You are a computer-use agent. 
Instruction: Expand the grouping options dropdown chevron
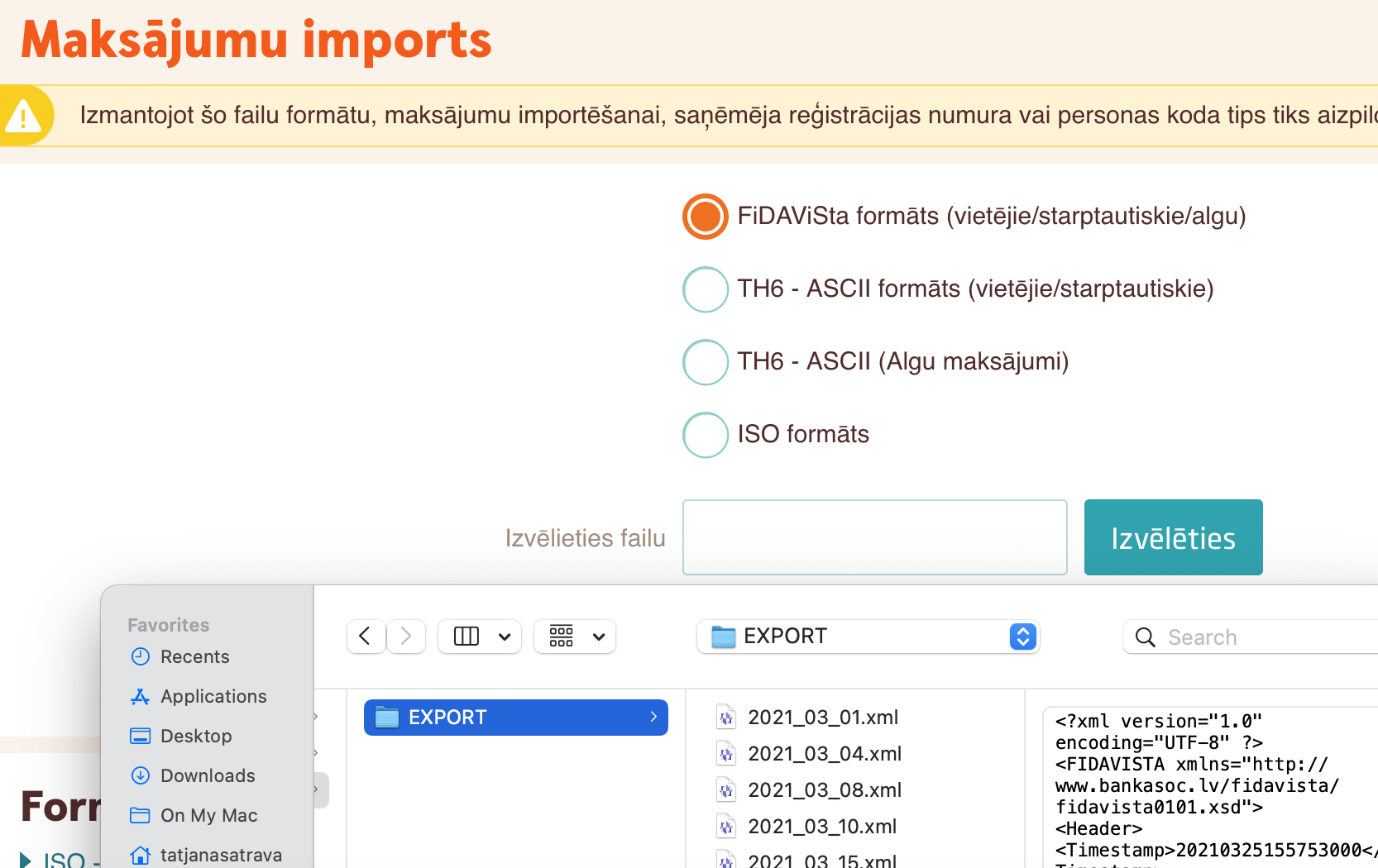tap(599, 637)
